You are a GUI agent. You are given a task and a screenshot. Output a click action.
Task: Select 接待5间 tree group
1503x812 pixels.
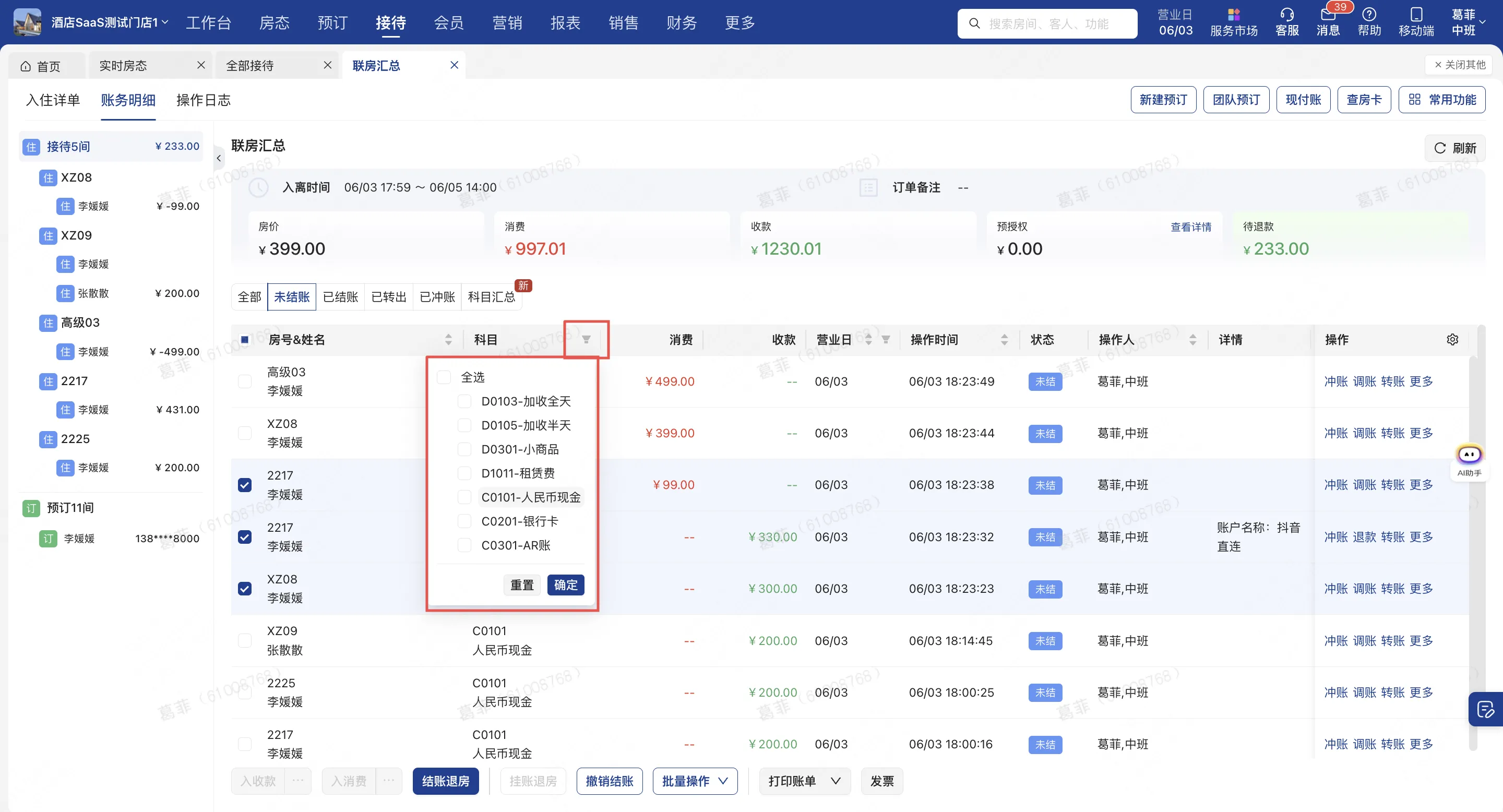(111, 147)
